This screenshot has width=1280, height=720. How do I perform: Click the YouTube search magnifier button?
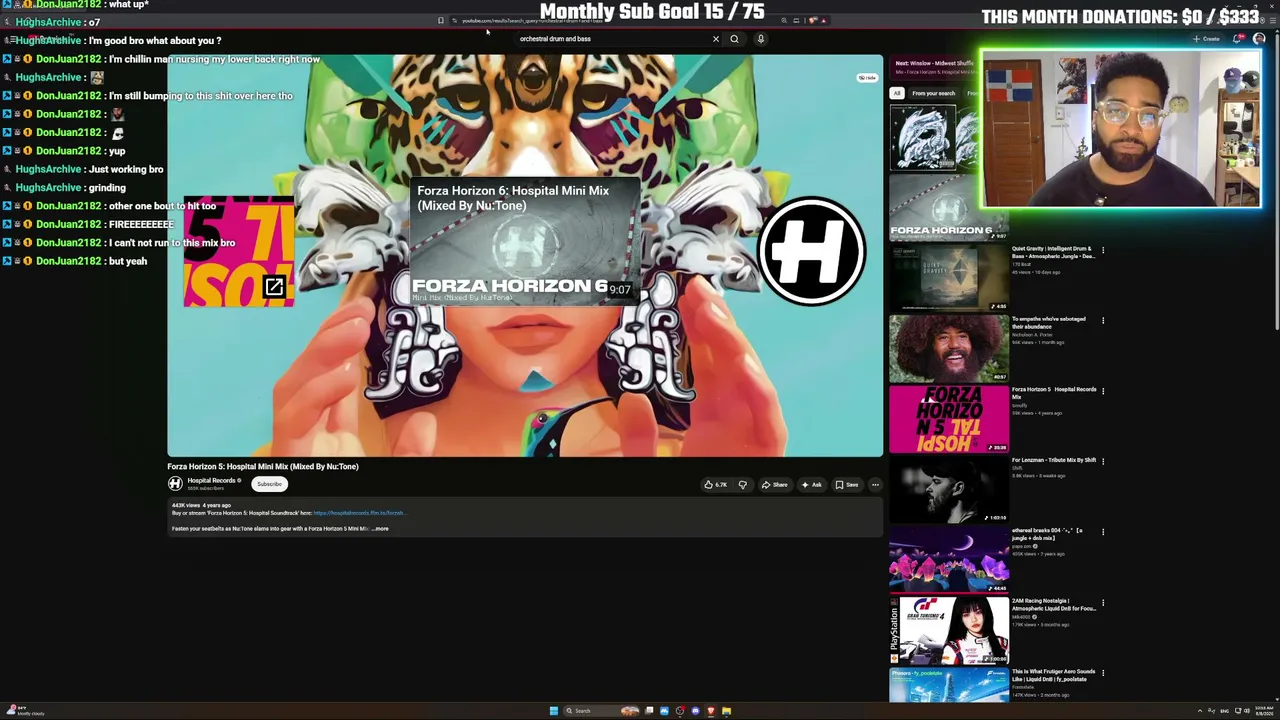(x=734, y=39)
